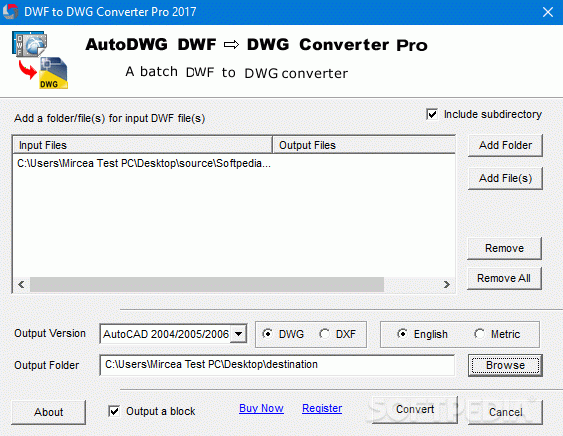This screenshot has width=563, height=436.
Task: Close the DWF to DWG Converter window
Action: [x=548, y=12]
